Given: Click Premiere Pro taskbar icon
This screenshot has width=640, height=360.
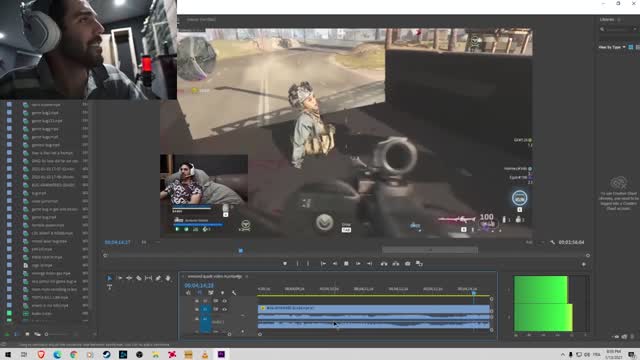Looking at the screenshot, I should [221, 354].
